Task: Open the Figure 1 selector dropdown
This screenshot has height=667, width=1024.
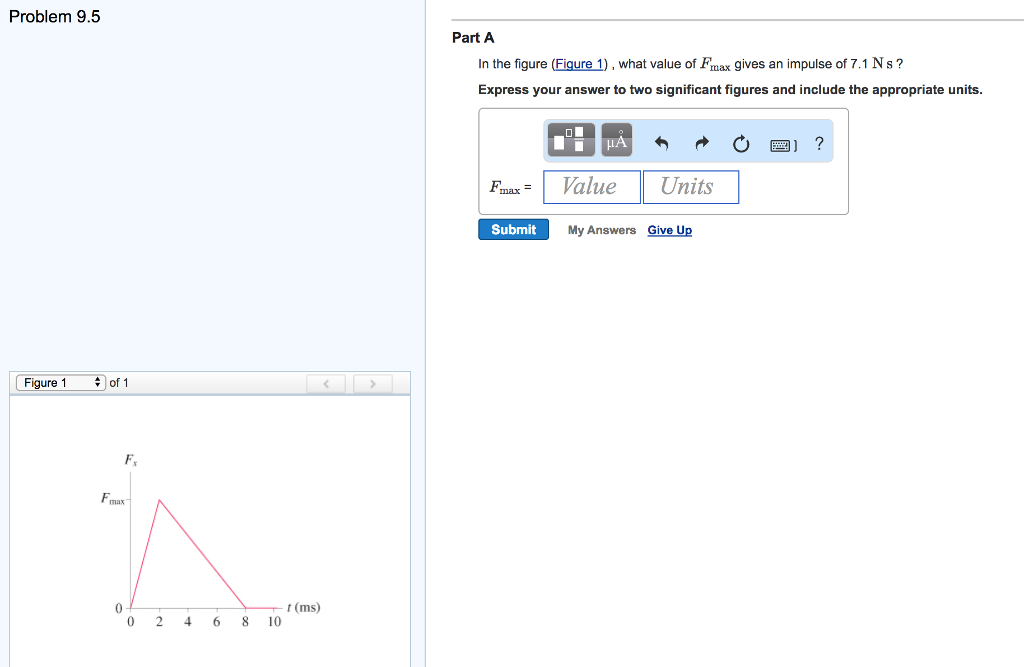Action: tap(59, 382)
